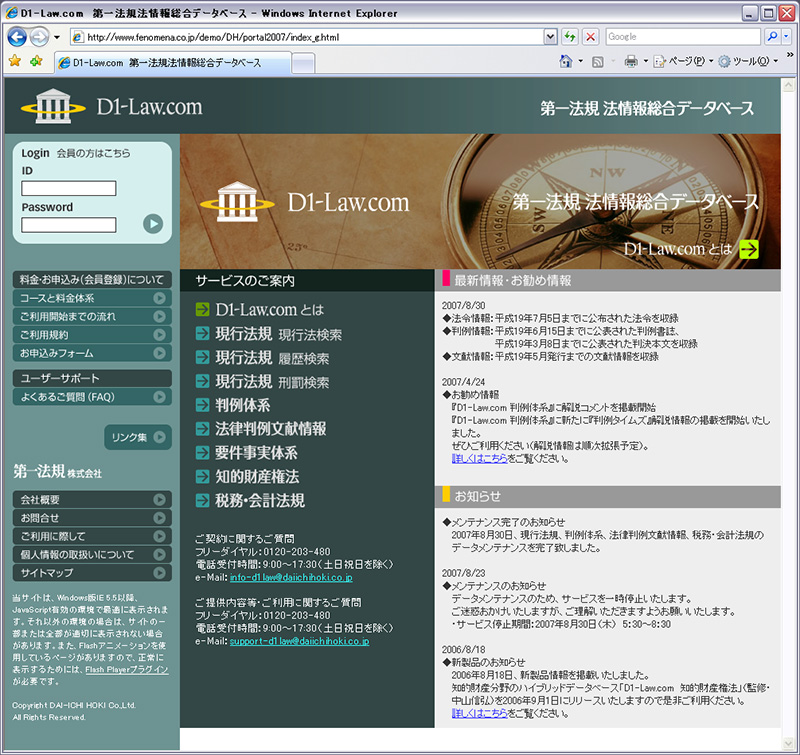Image resolution: width=800 pixels, height=755 pixels.
Task: Click the ID input field
Action: tap(69, 188)
